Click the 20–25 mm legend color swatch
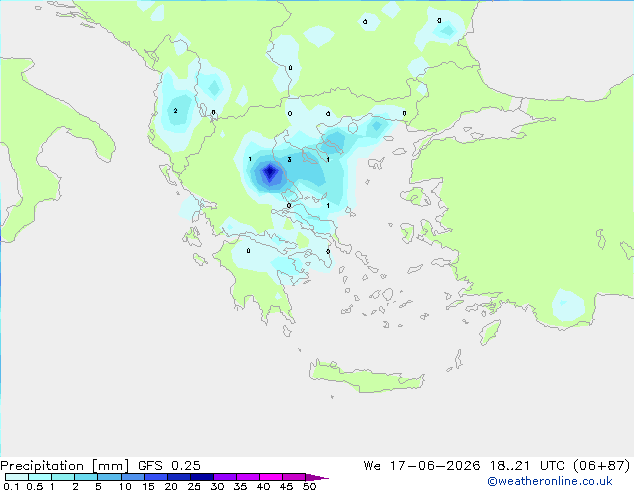This screenshot has width=634, height=490. (179, 477)
